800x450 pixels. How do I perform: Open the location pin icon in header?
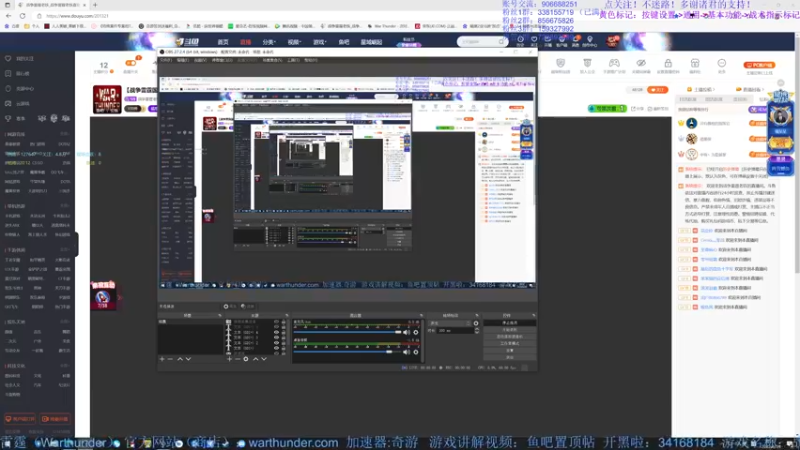pos(590,39)
